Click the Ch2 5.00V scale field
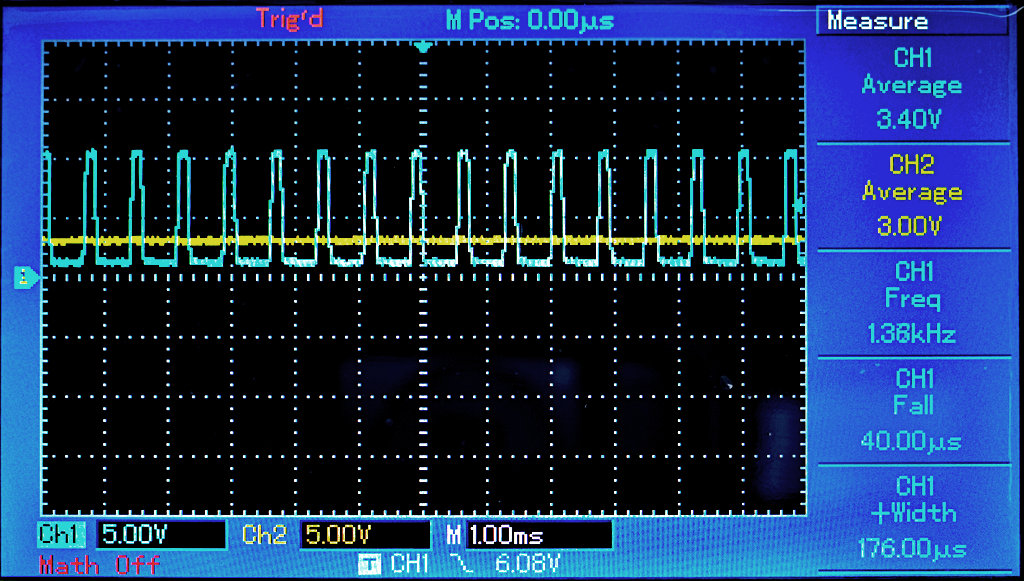This screenshot has height=581, width=1024. 365,535
